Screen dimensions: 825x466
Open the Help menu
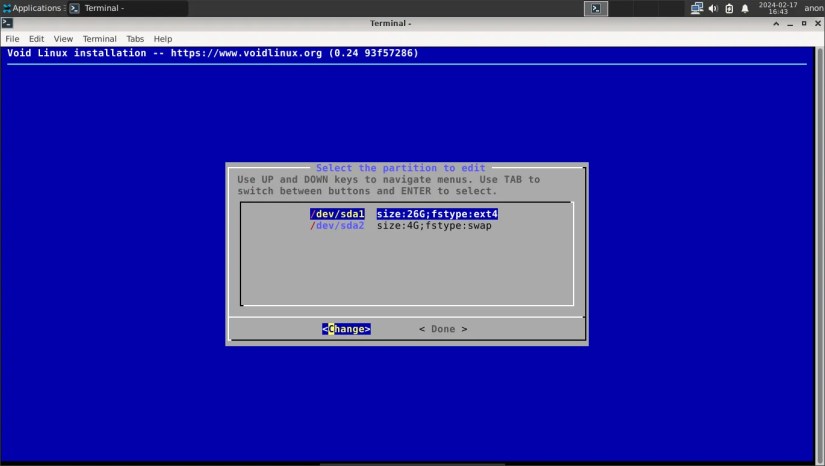[x=163, y=39]
